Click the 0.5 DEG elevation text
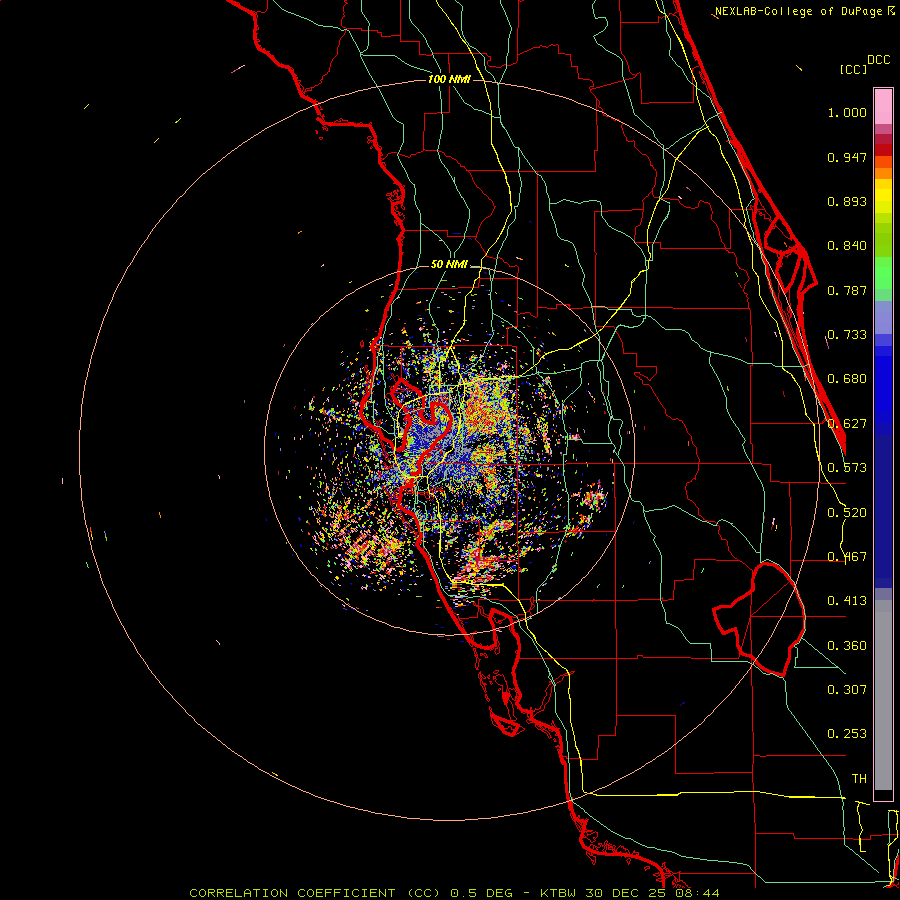This screenshot has width=900, height=900. point(482,893)
